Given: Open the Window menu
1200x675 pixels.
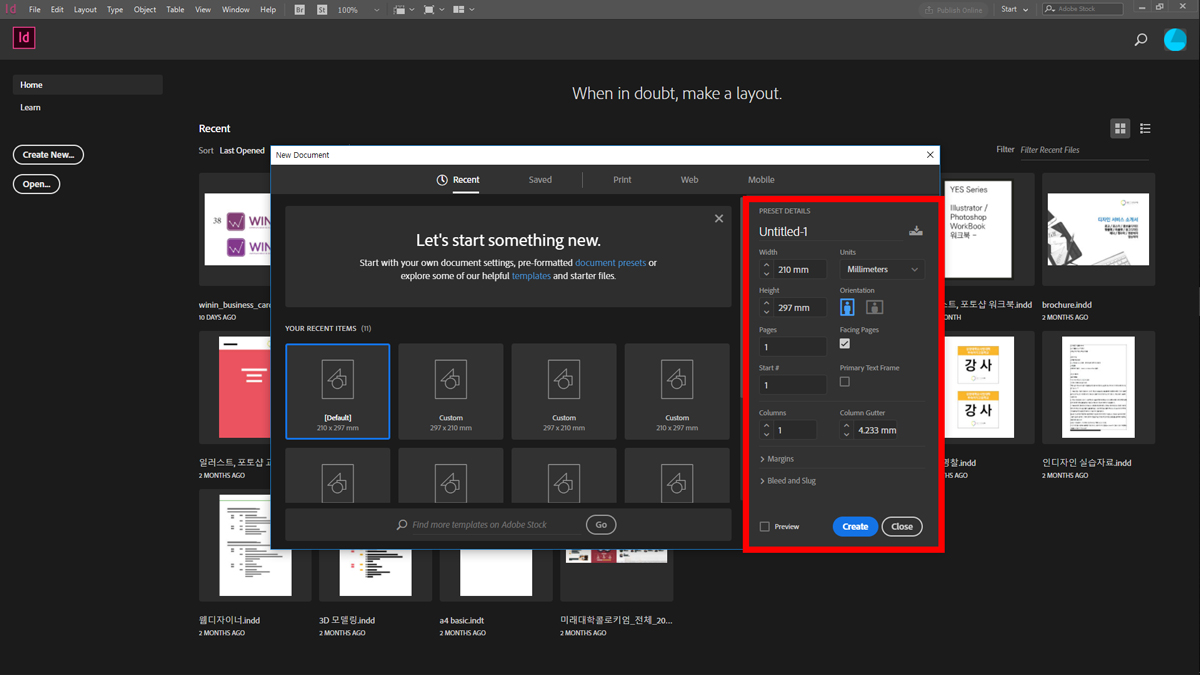Looking at the screenshot, I should click(236, 9).
